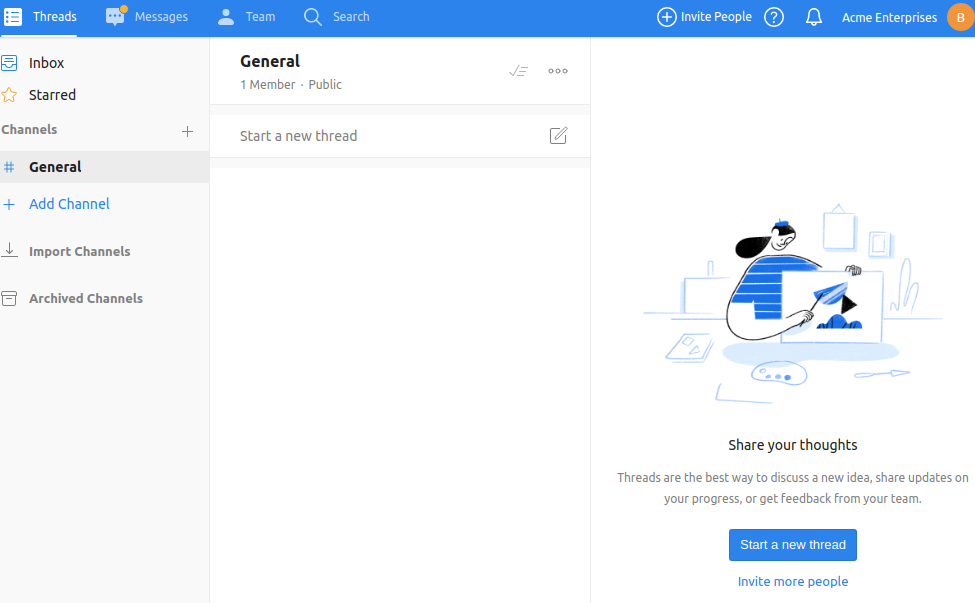
Task: Open the help question mark icon
Action: pos(774,17)
